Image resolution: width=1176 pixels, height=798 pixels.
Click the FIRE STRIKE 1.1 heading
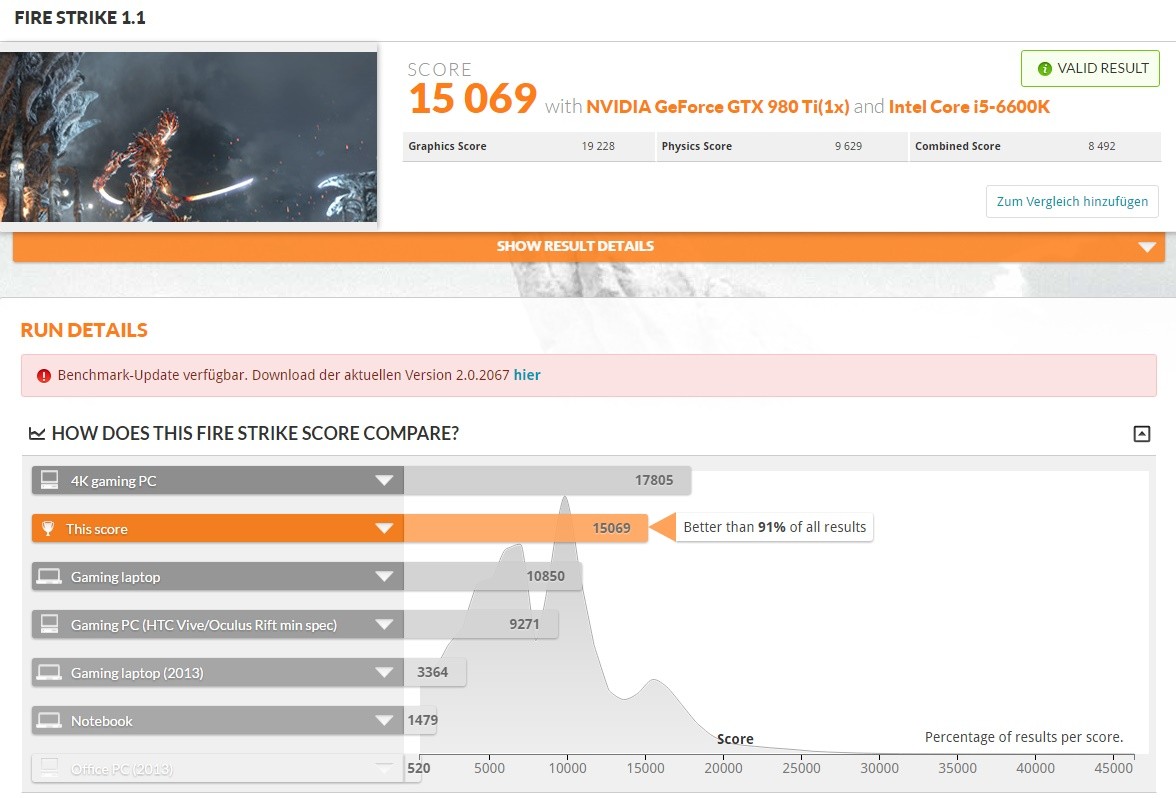tap(80, 18)
